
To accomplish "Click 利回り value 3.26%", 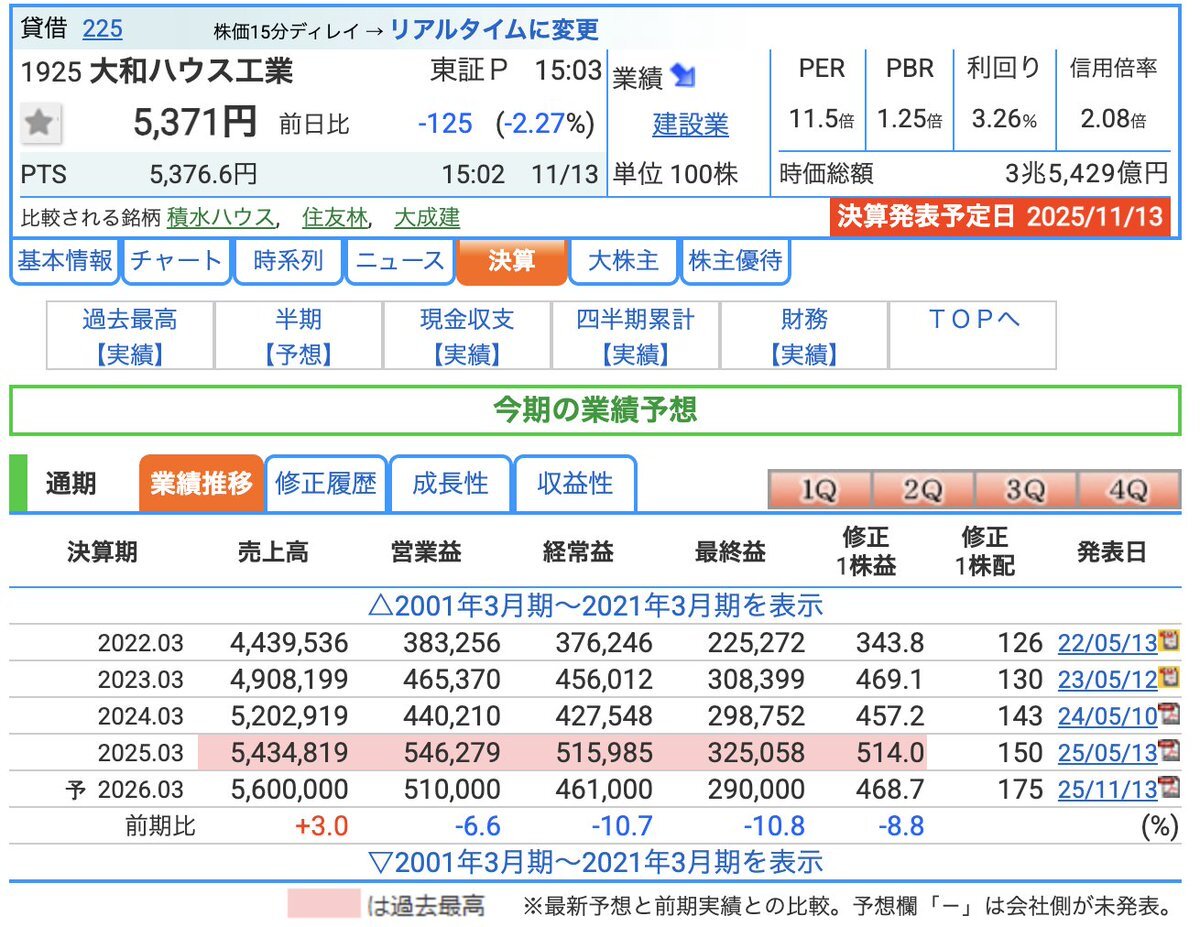I will point(1003,119).
